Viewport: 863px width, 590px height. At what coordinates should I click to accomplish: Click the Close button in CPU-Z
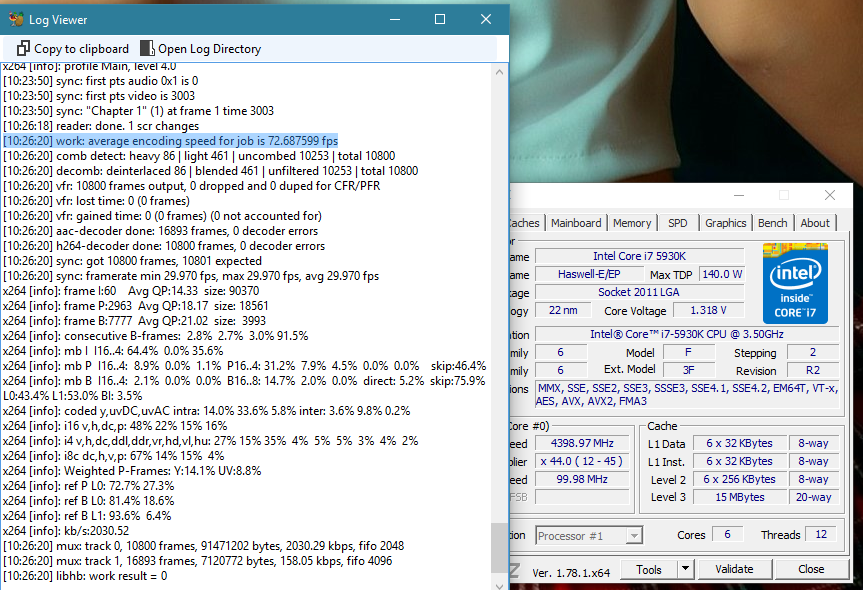coord(811,570)
